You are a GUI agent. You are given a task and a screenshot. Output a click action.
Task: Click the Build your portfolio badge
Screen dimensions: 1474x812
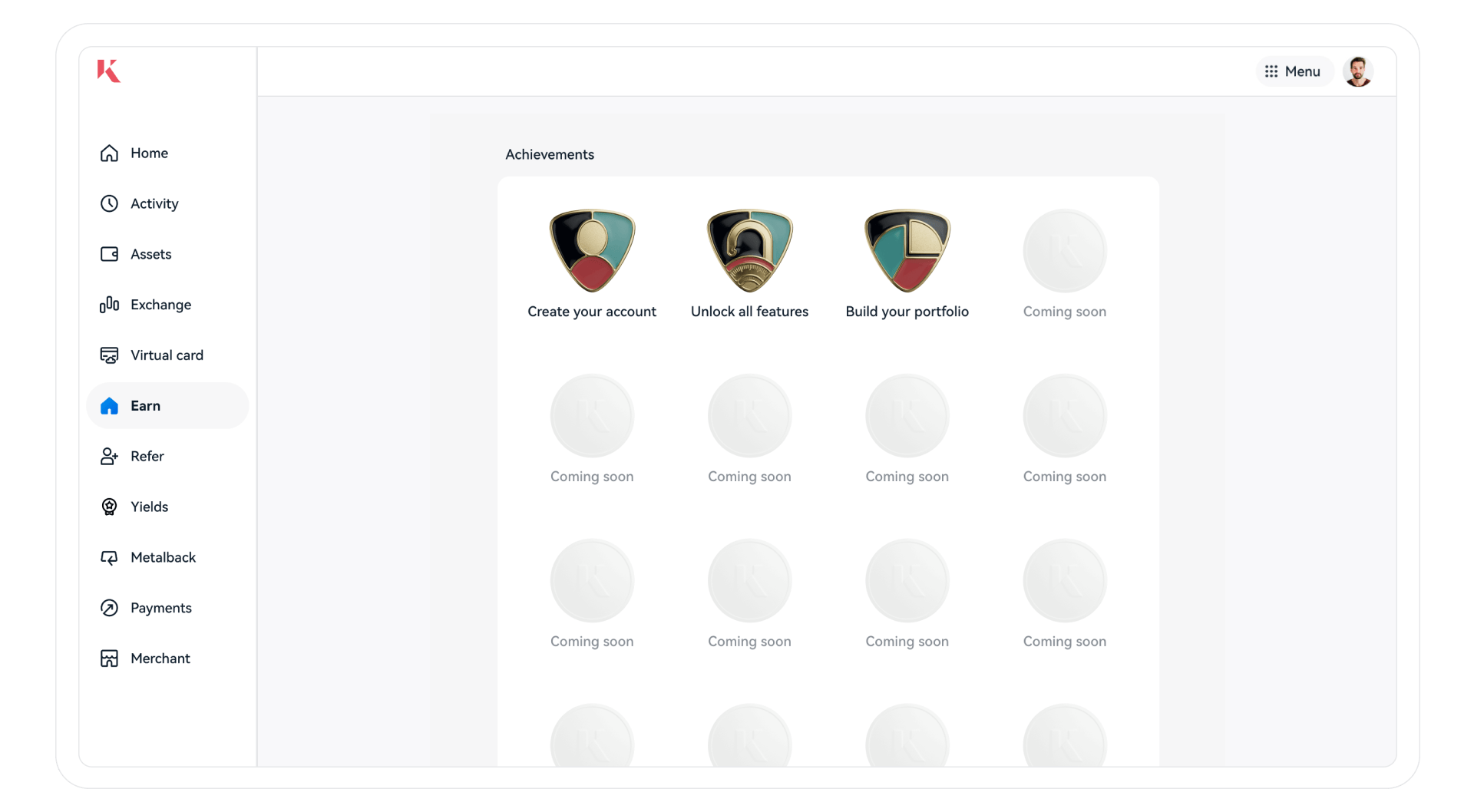pyautogui.click(x=907, y=251)
